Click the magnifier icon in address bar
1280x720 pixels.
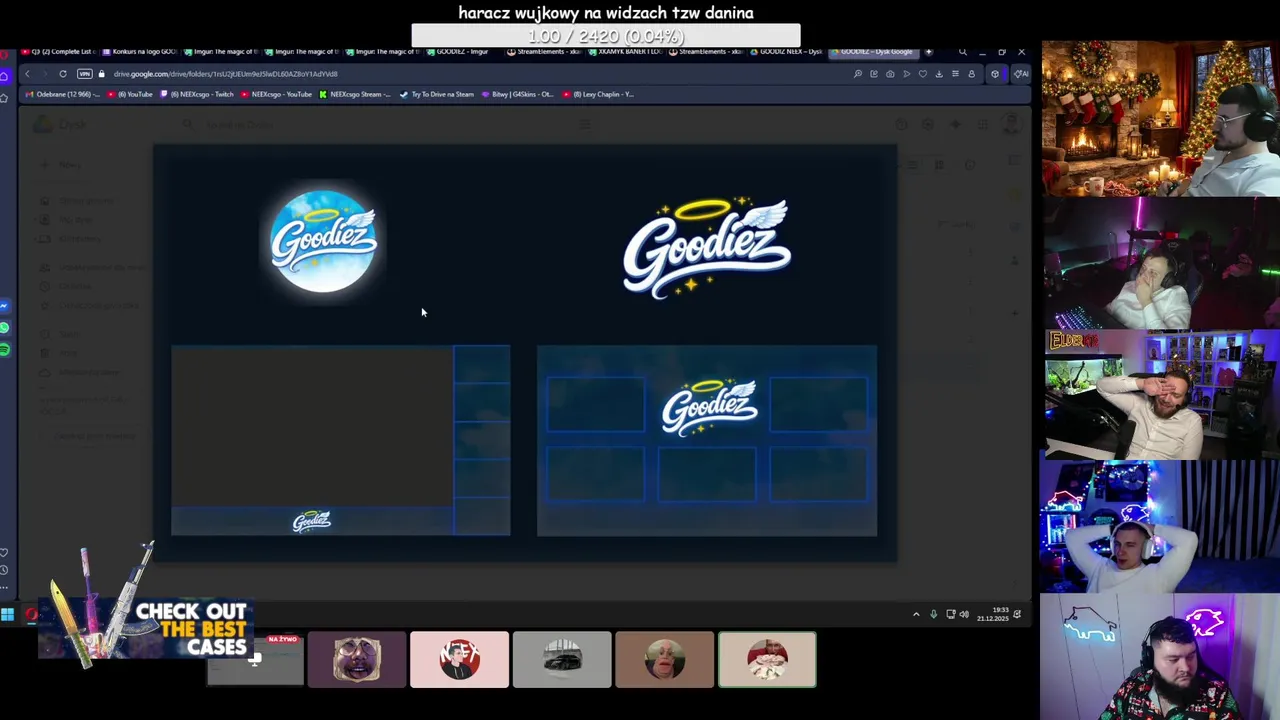point(858,74)
